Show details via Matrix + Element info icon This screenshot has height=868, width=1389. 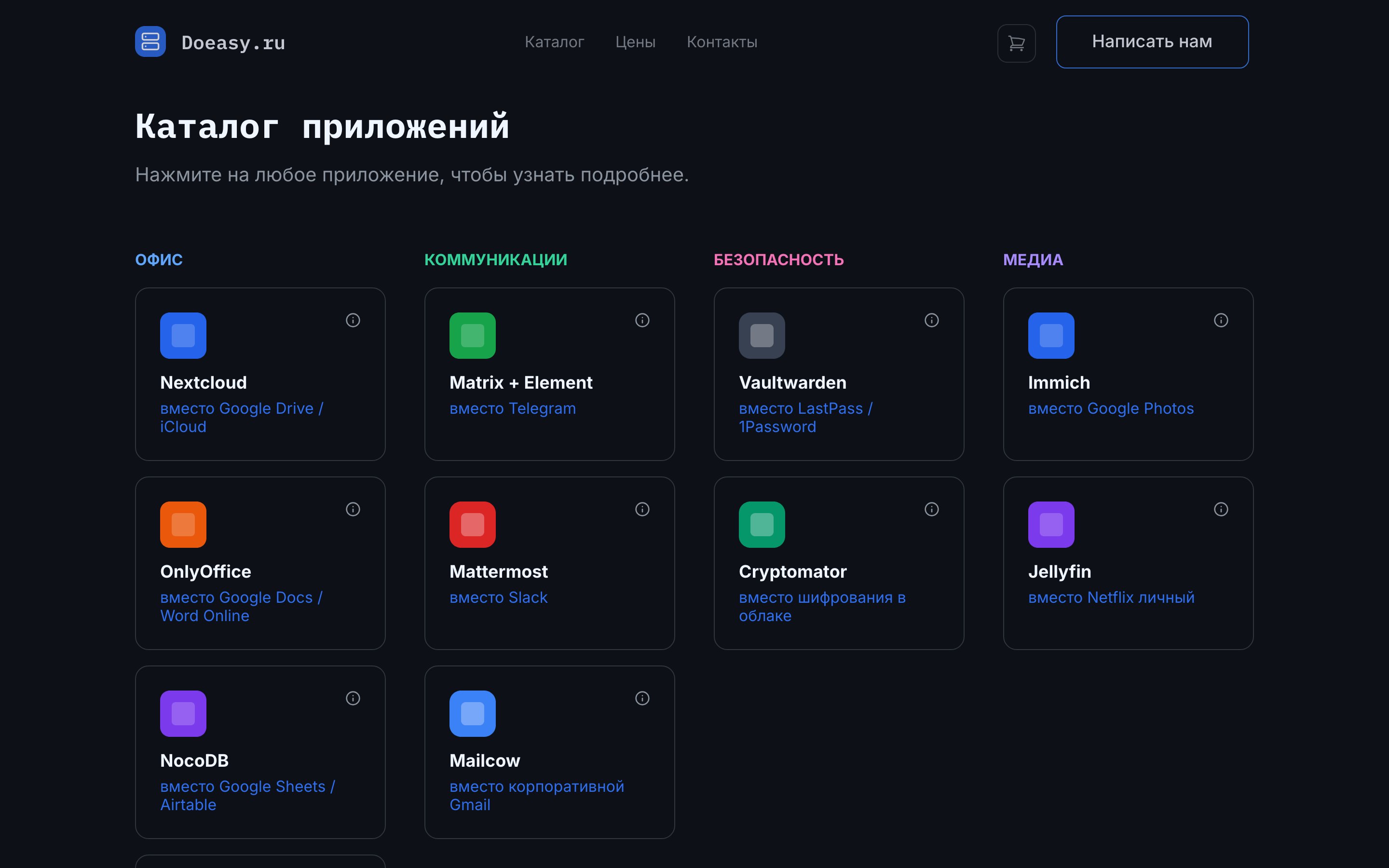coord(642,320)
